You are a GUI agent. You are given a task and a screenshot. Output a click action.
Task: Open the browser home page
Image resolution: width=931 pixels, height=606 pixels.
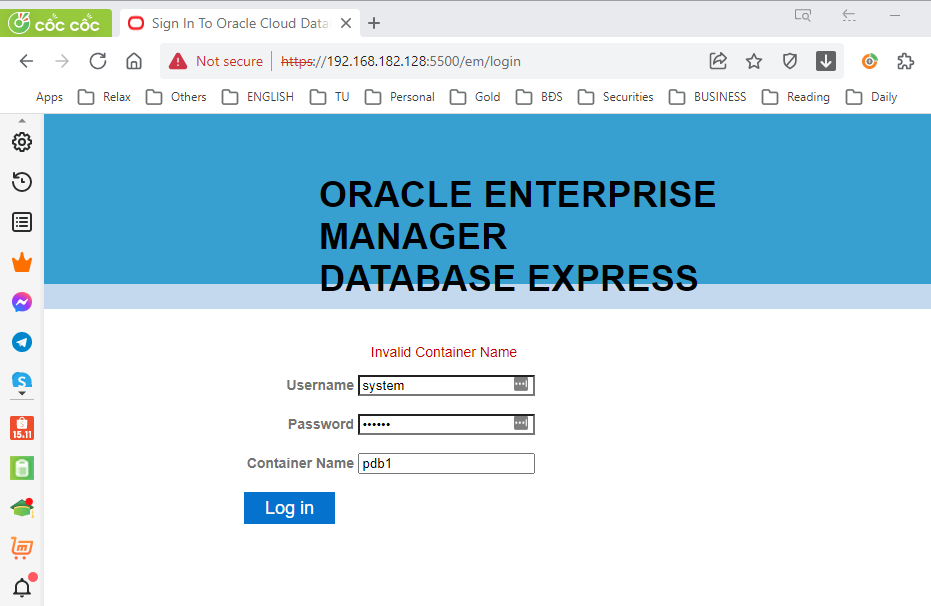134,61
